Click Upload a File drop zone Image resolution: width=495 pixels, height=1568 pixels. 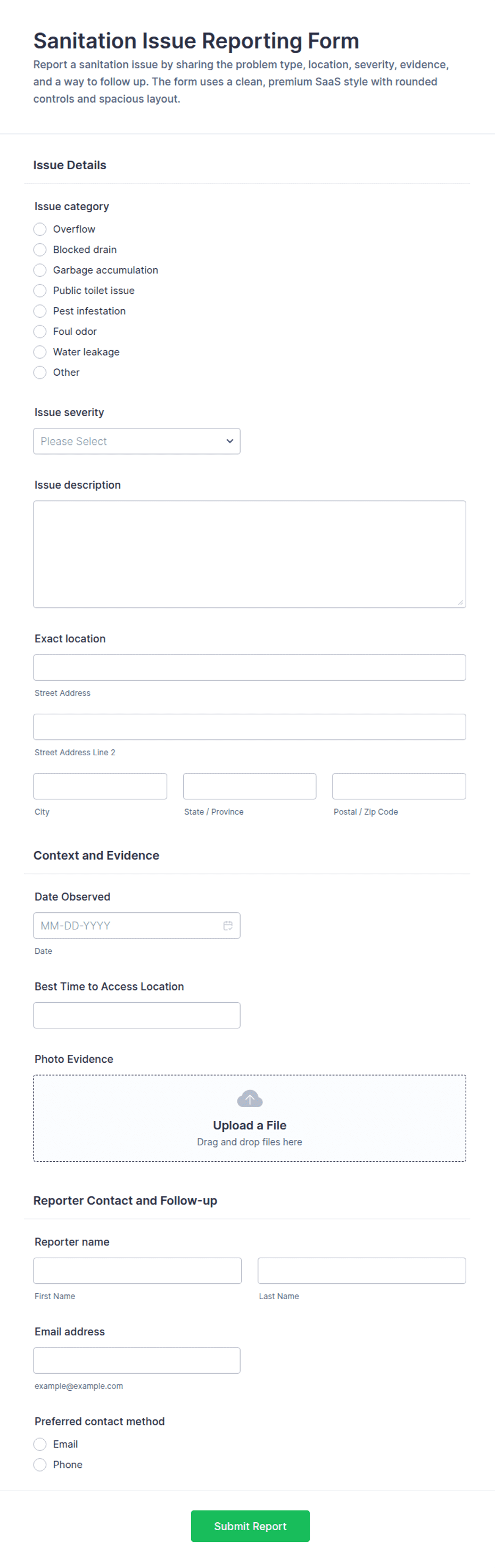250,1118
